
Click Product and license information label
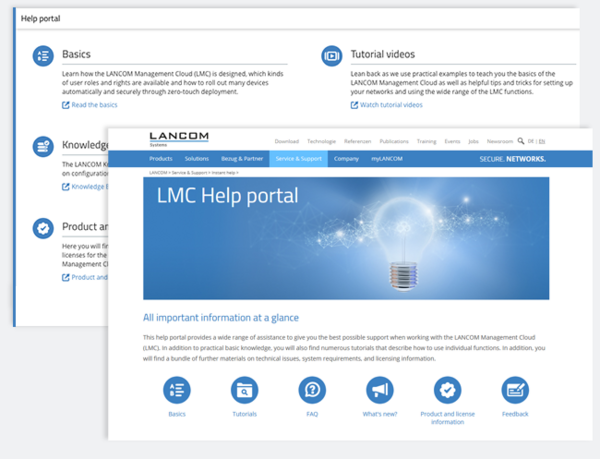coord(447,418)
